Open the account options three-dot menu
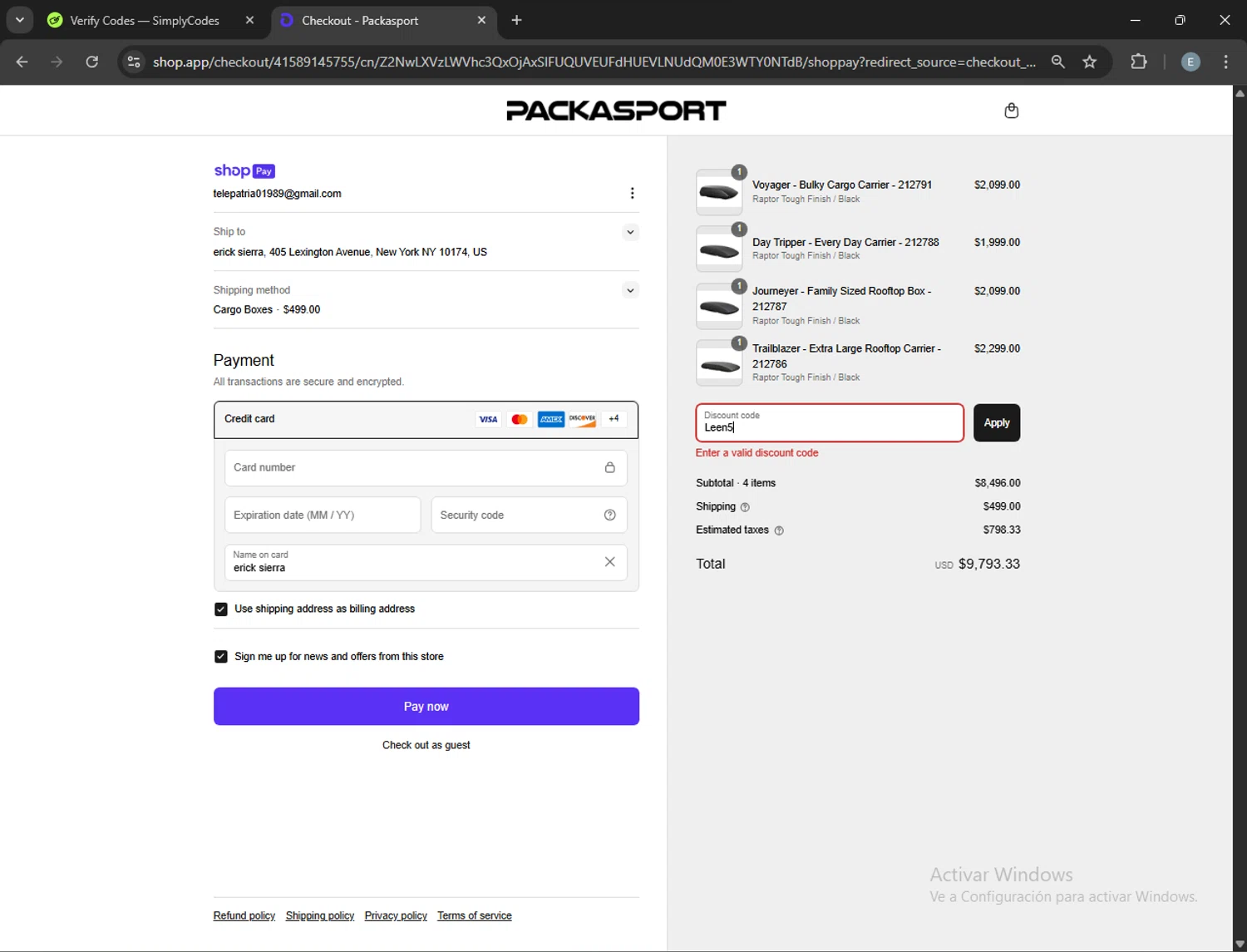The width and height of the screenshot is (1247, 952). (x=632, y=193)
